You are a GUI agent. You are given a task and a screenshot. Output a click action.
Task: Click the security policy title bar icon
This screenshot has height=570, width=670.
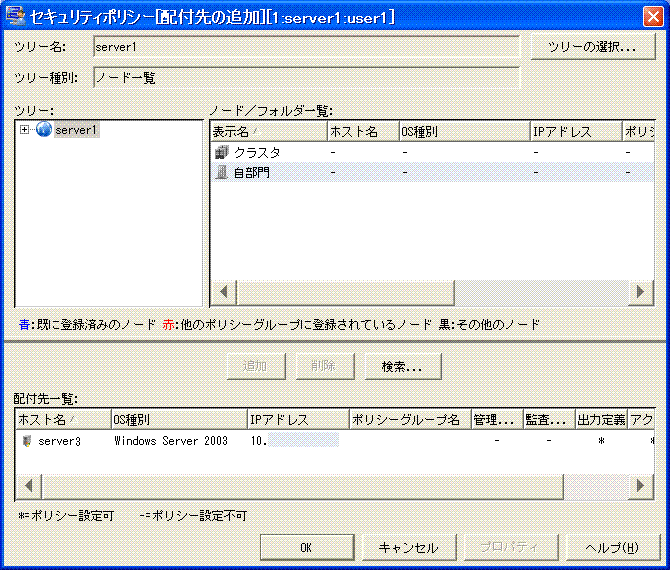15,15
